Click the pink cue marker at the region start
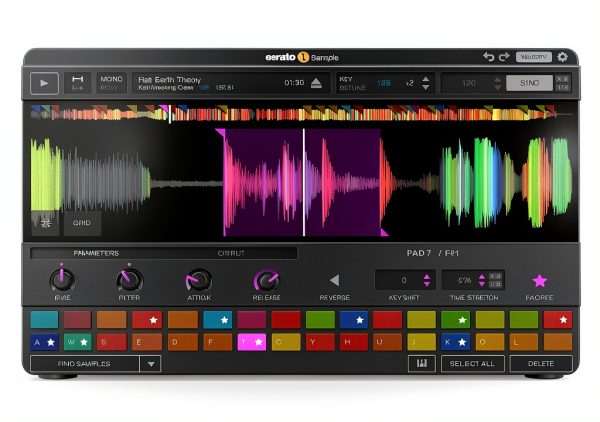The width and height of the screenshot is (600, 422). [220, 133]
